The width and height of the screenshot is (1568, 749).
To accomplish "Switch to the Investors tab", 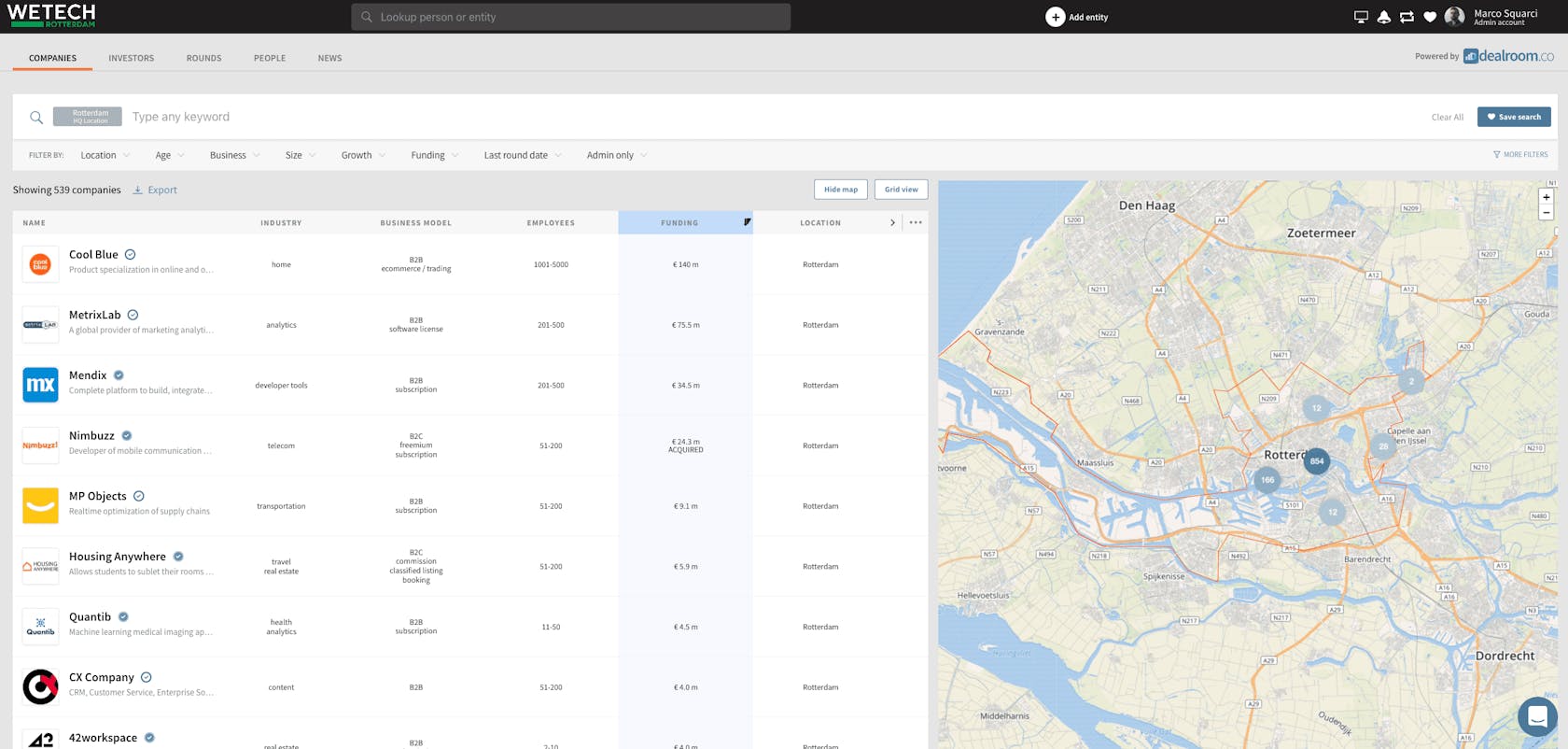I will [131, 58].
